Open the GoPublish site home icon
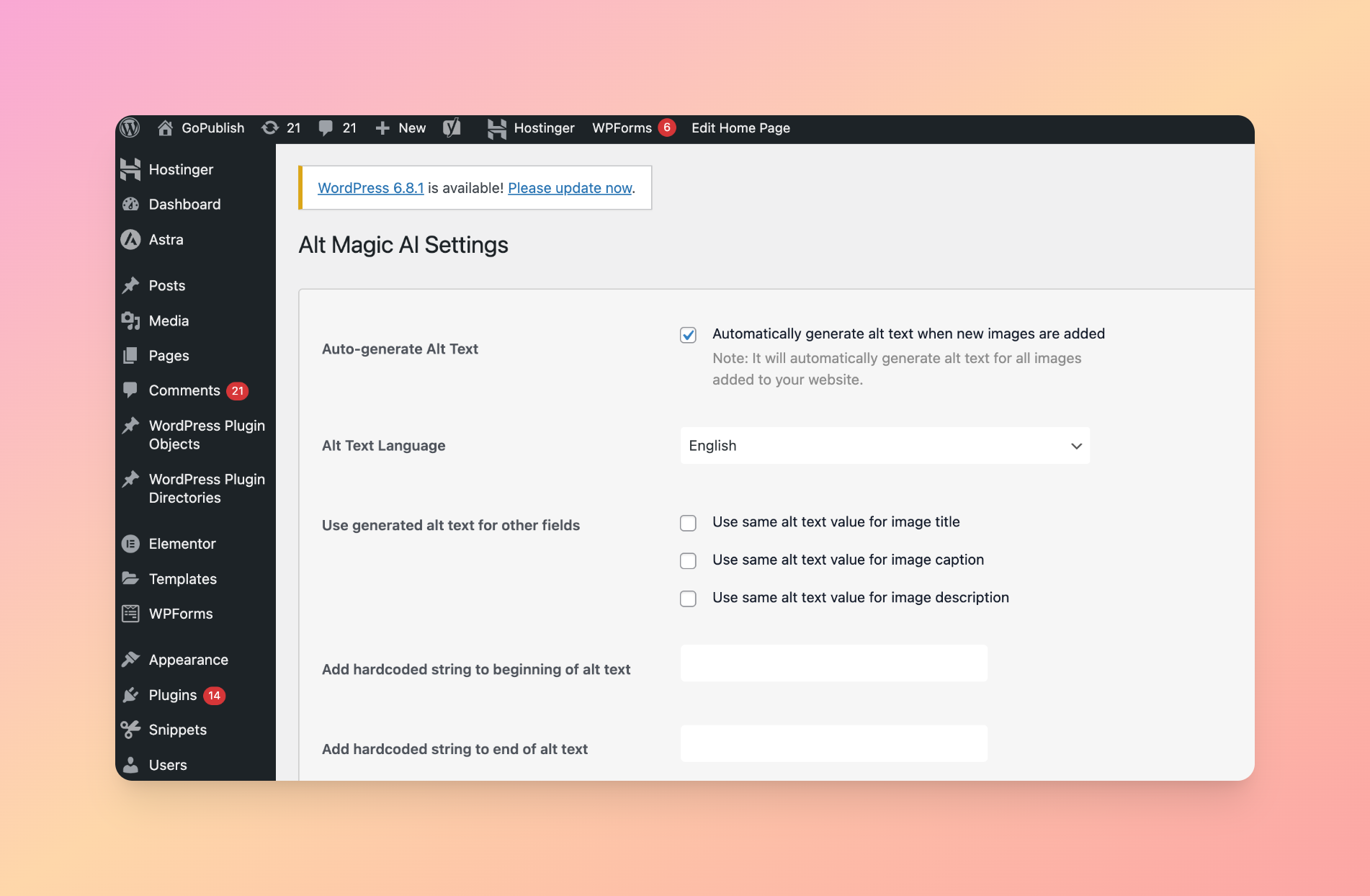1370x896 pixels. point(165,128)
